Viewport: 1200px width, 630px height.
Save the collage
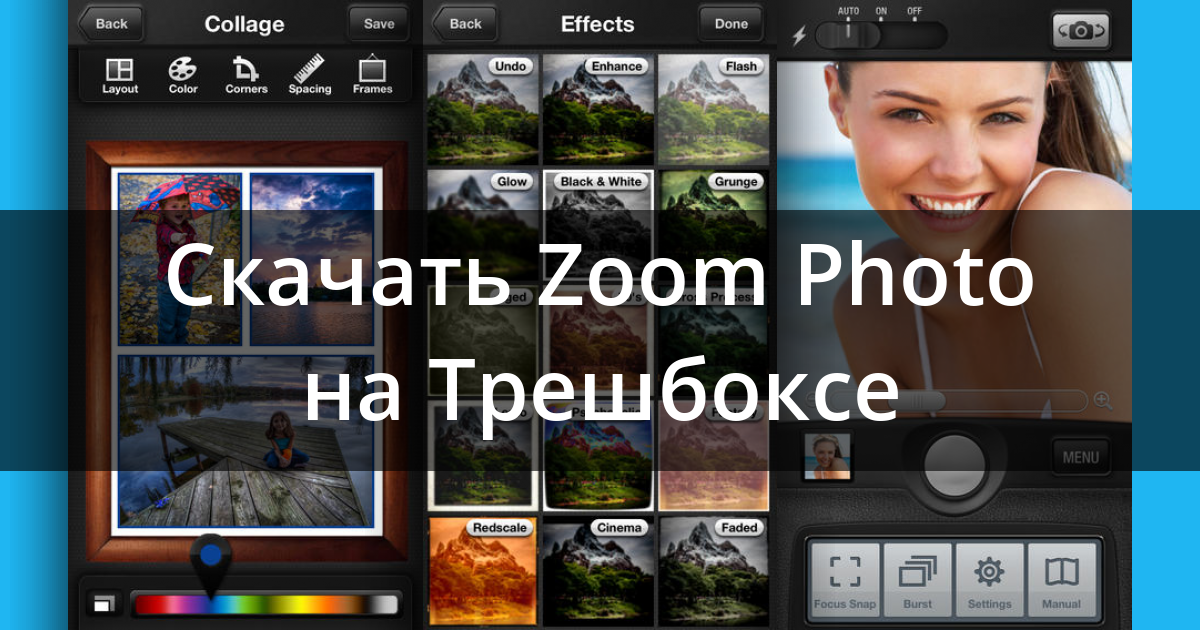(378, 23)
